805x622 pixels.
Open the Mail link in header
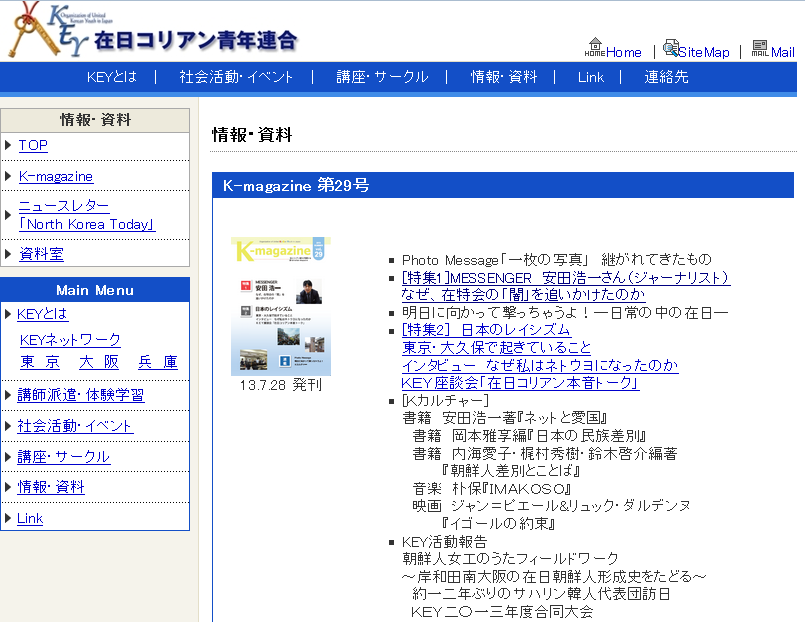[782, 52]
